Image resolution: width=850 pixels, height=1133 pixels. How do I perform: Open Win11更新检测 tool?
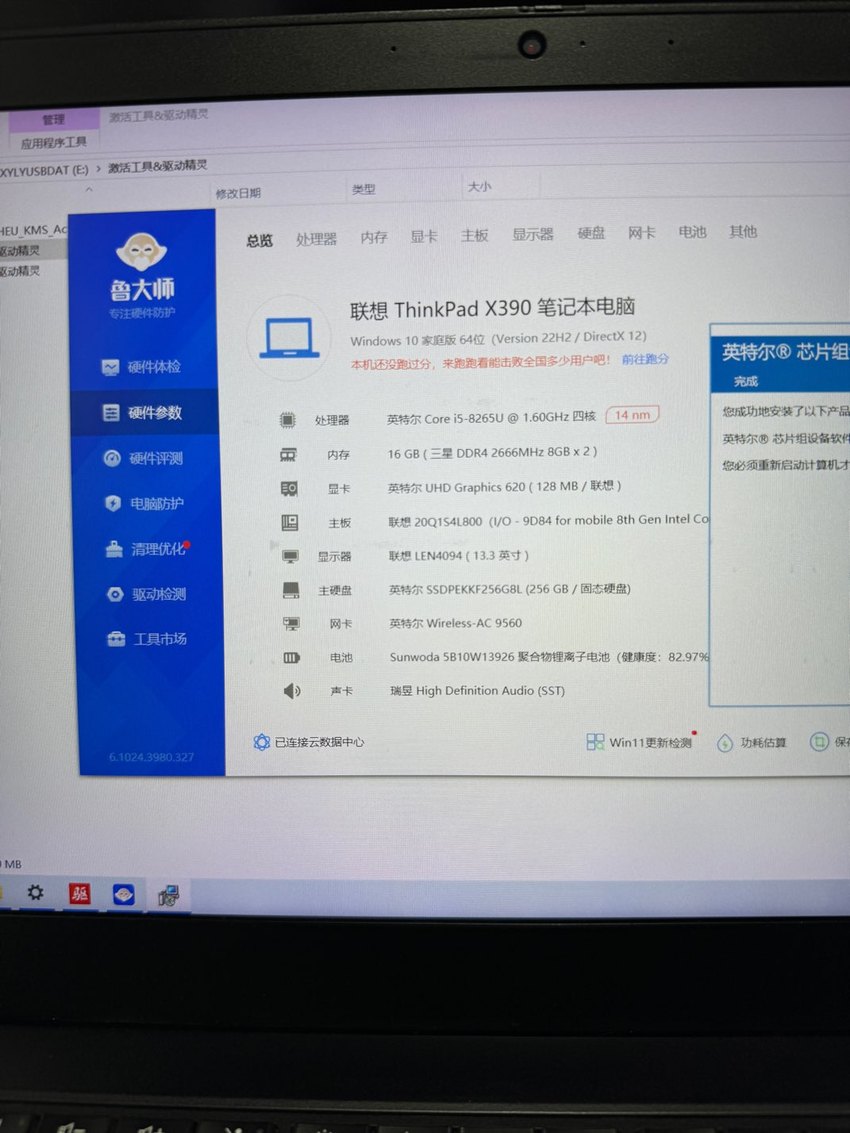(x=640, y=742)
